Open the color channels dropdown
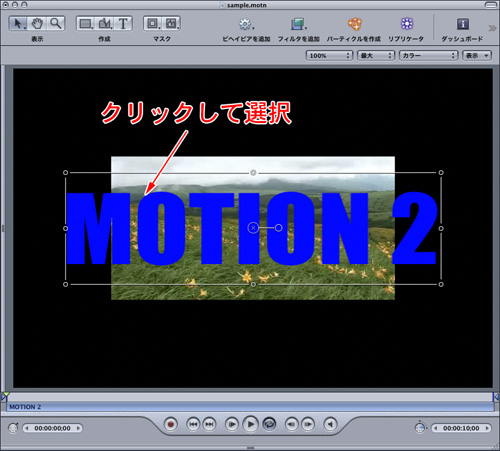The width and height of the screenshot is (500, 451). (x=428, y=55)
